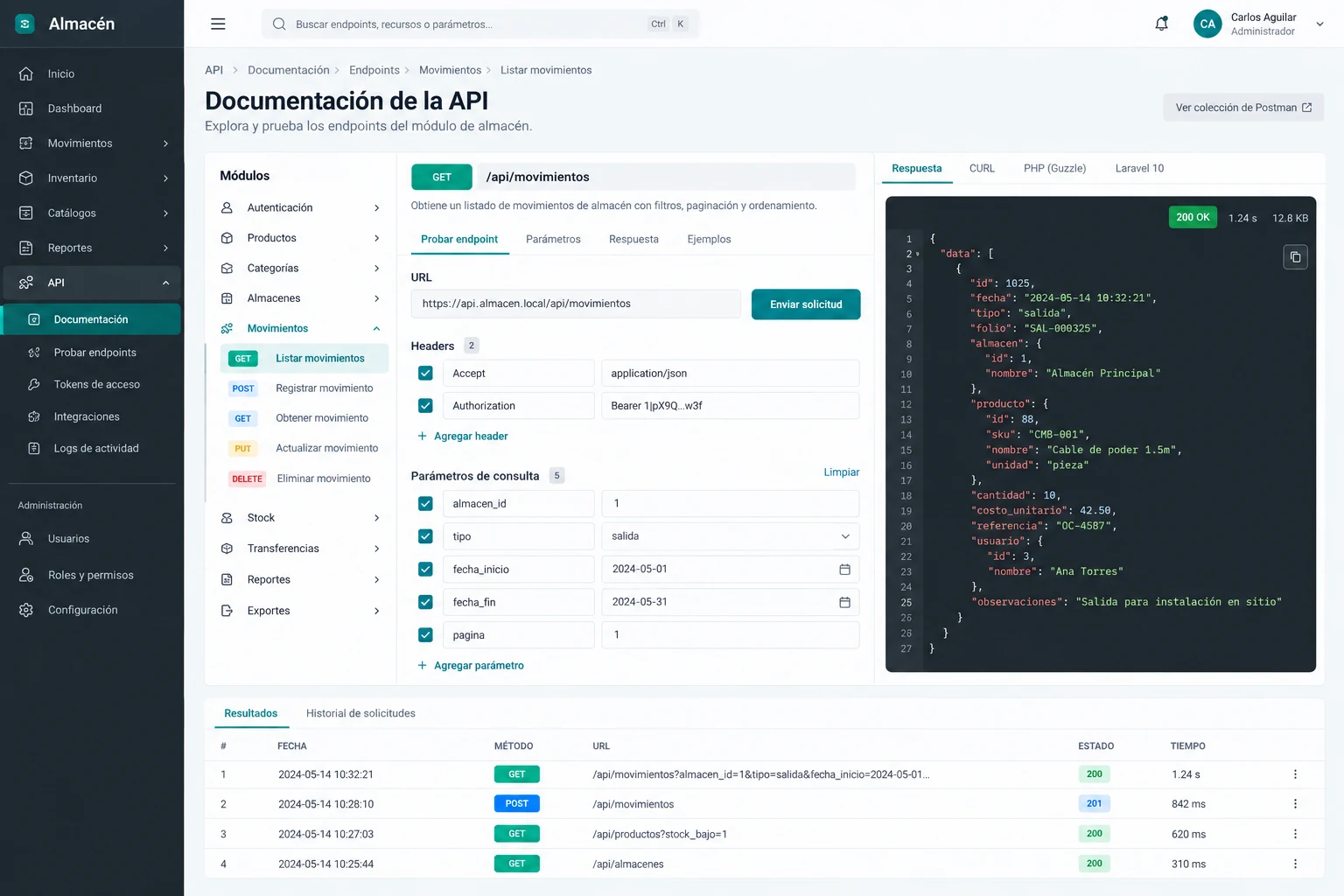Click the Inicio home icon in the sidebar
The width and height of the screenshot is (1344, 896).
(x=26, y=74)
